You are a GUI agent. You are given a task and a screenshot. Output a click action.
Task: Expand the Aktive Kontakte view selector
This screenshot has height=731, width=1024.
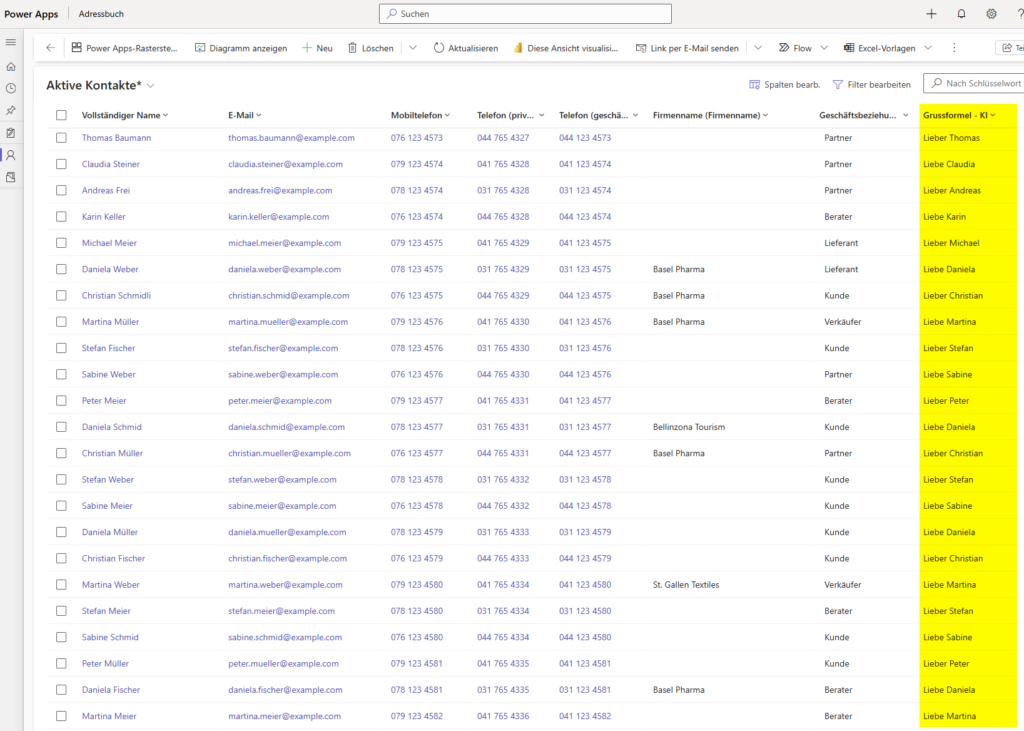(150, 86)
